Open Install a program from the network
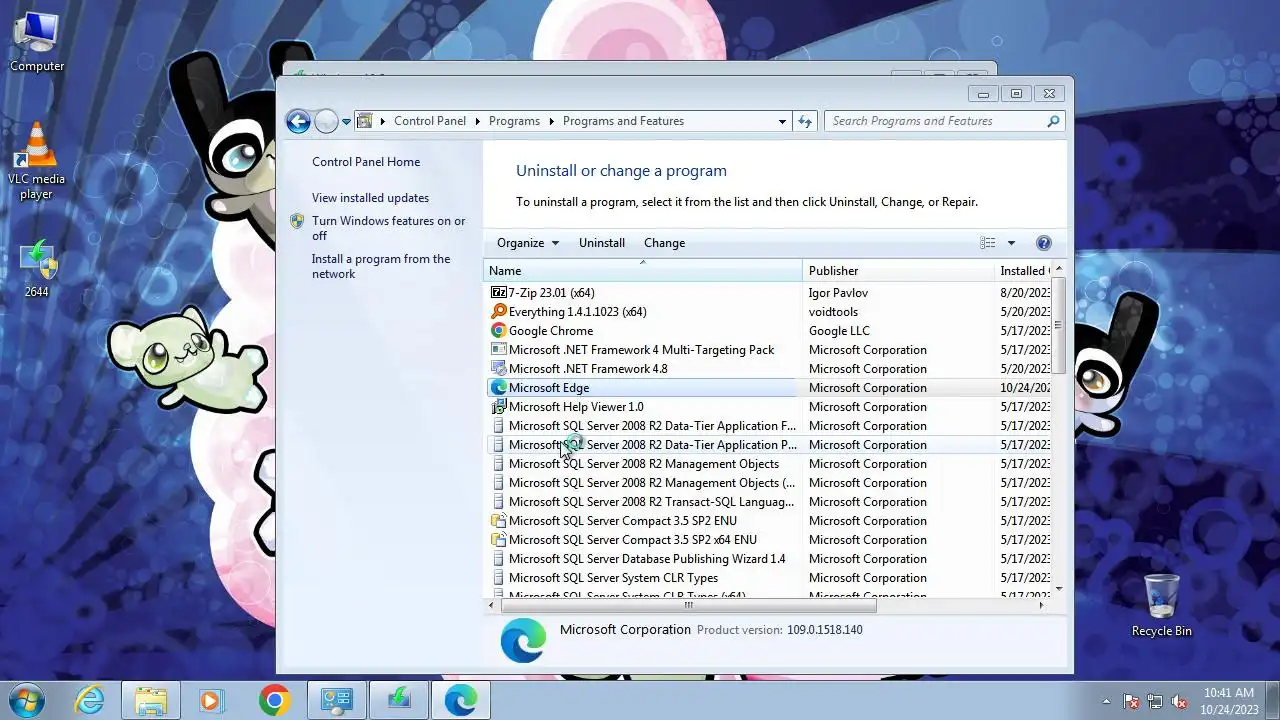Viewport: 1280px width, 720px height. (x=381, y=266)
